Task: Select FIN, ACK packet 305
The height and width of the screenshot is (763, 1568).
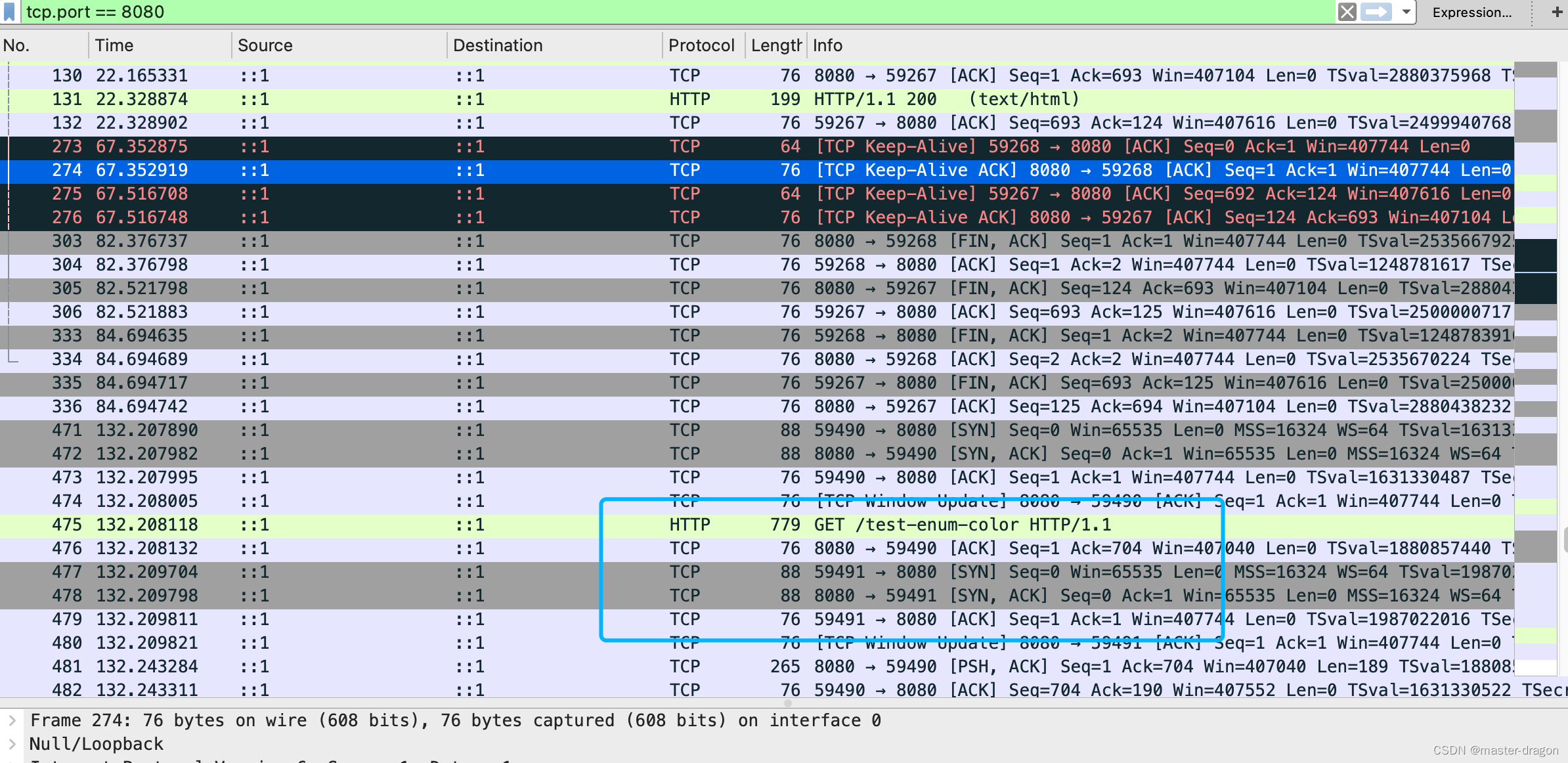Action: pos(756,288)
